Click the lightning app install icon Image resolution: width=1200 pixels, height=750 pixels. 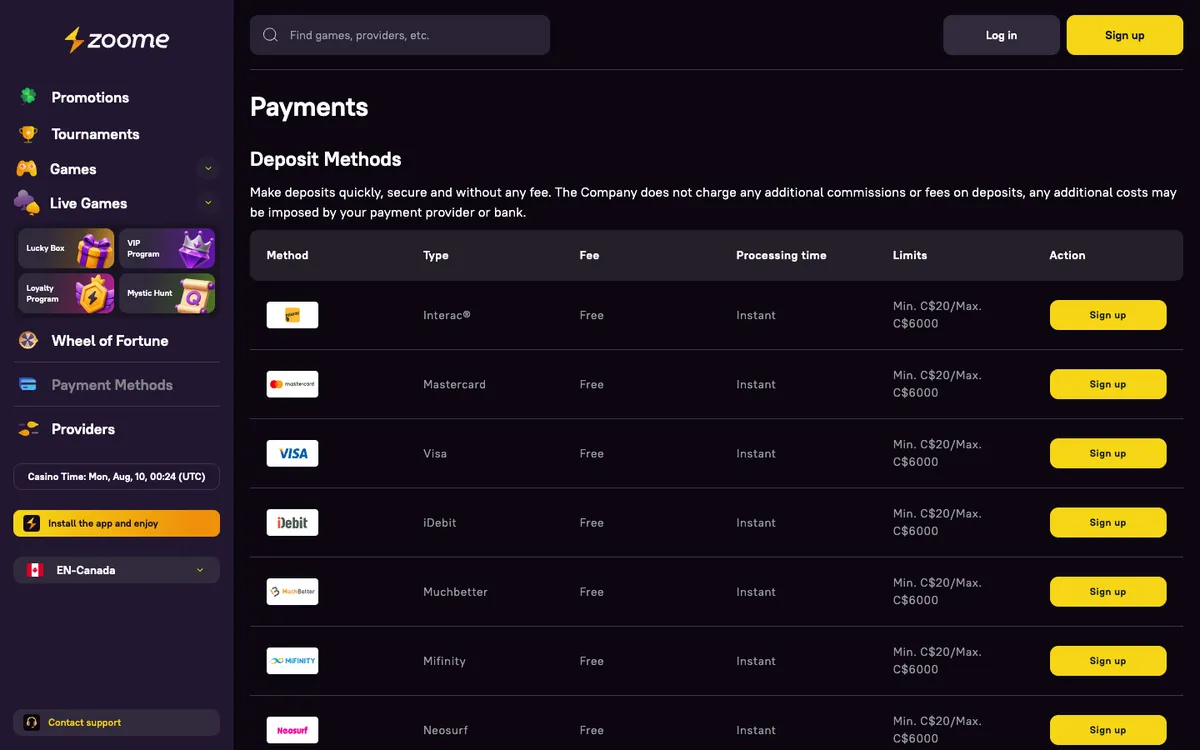point(32,523)
